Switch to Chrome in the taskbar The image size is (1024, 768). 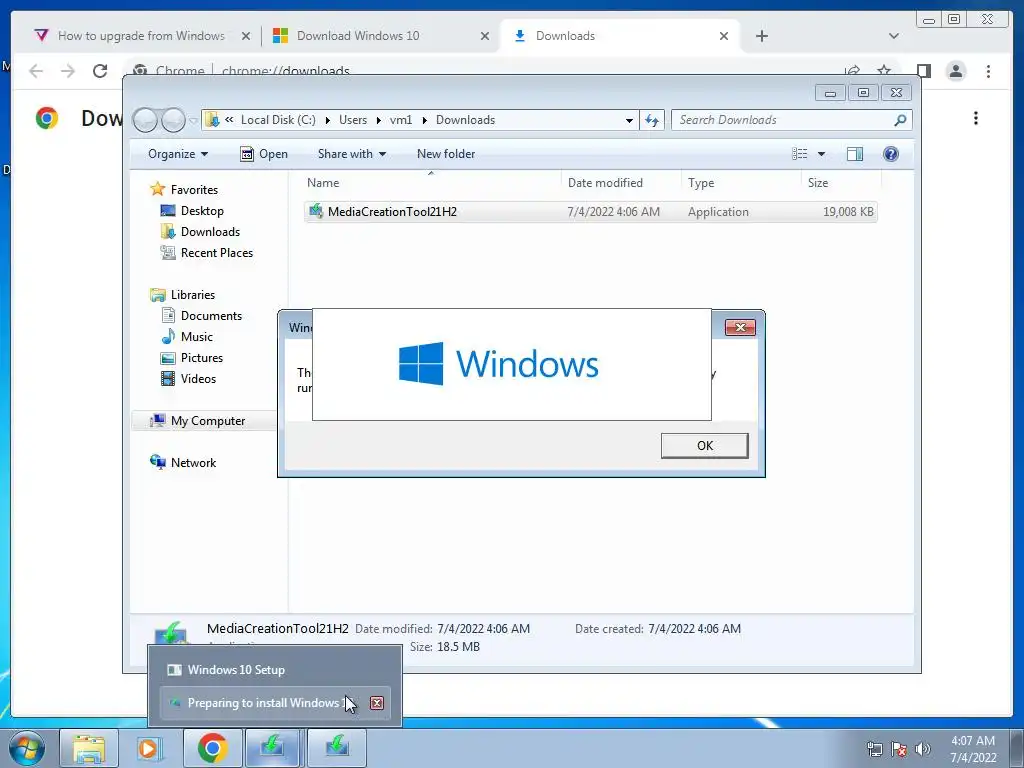coord(212,748)
